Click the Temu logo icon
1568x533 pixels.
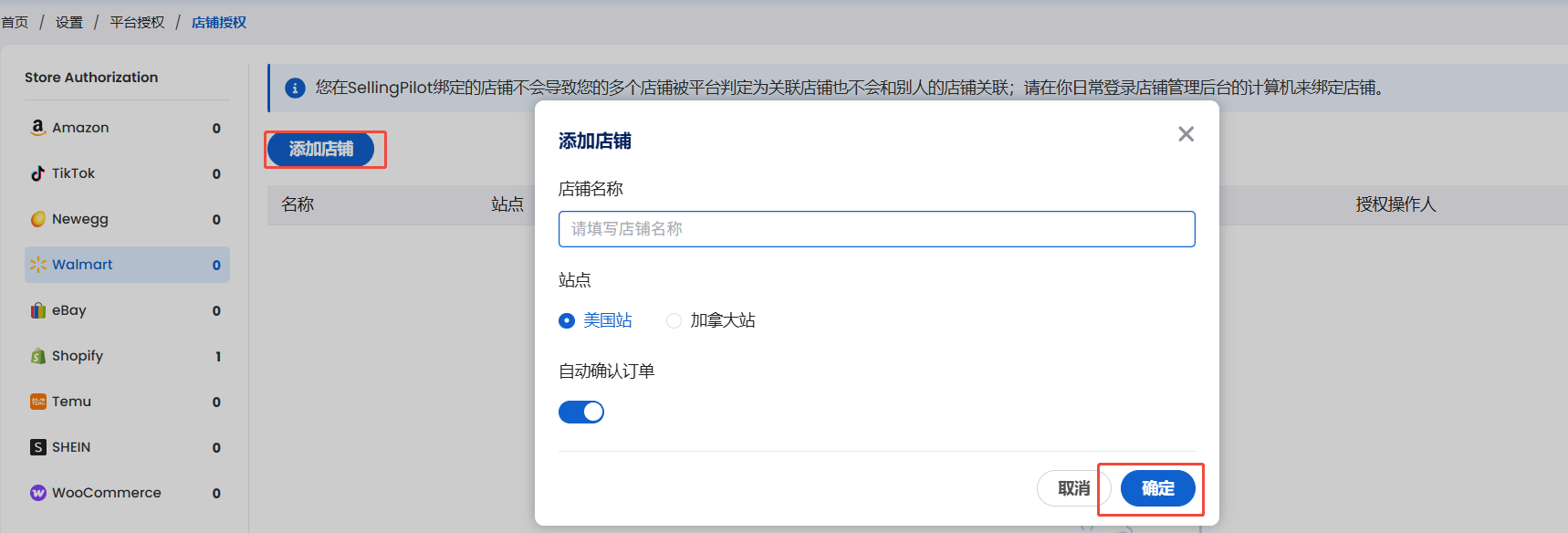click(37, 402)
